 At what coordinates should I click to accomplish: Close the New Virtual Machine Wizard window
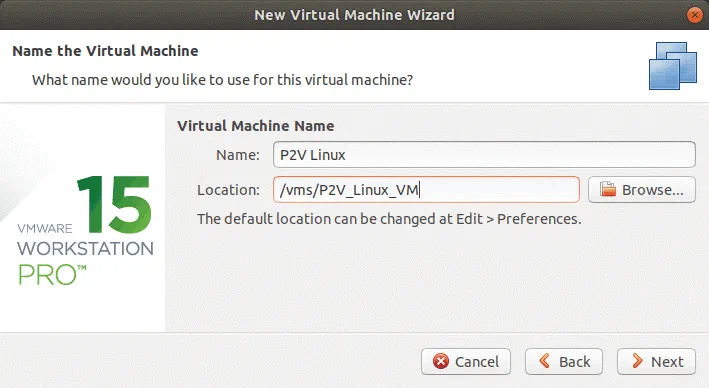click(x=695, y=15)
